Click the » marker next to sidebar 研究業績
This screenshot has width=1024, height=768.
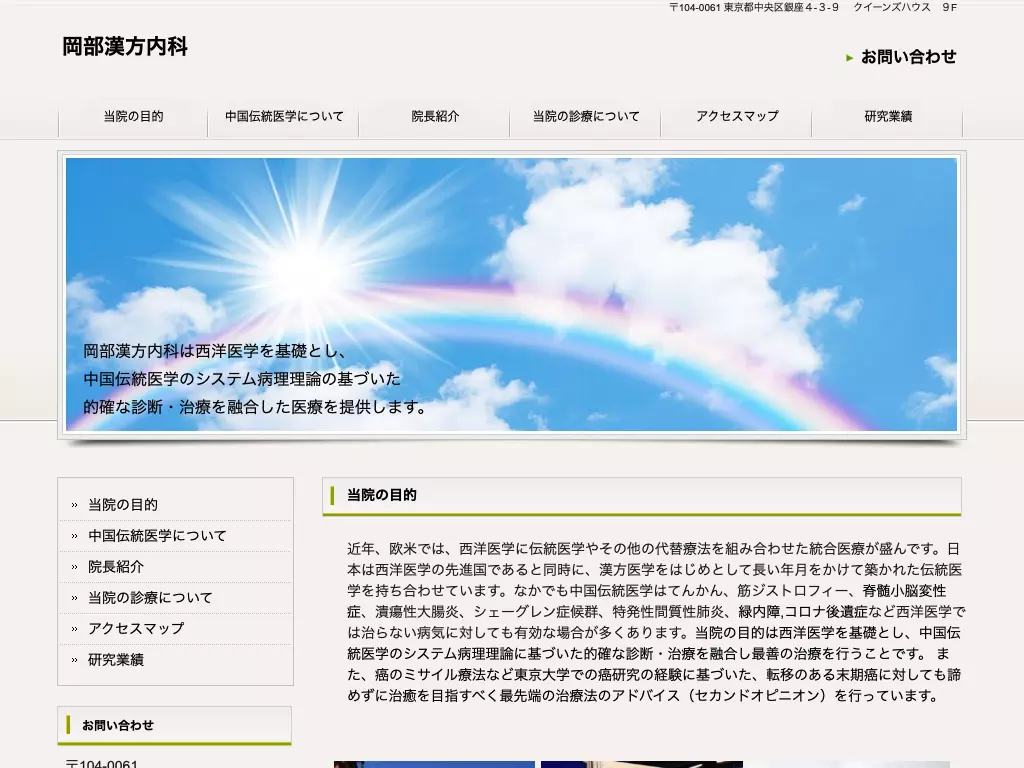(74, 660)
